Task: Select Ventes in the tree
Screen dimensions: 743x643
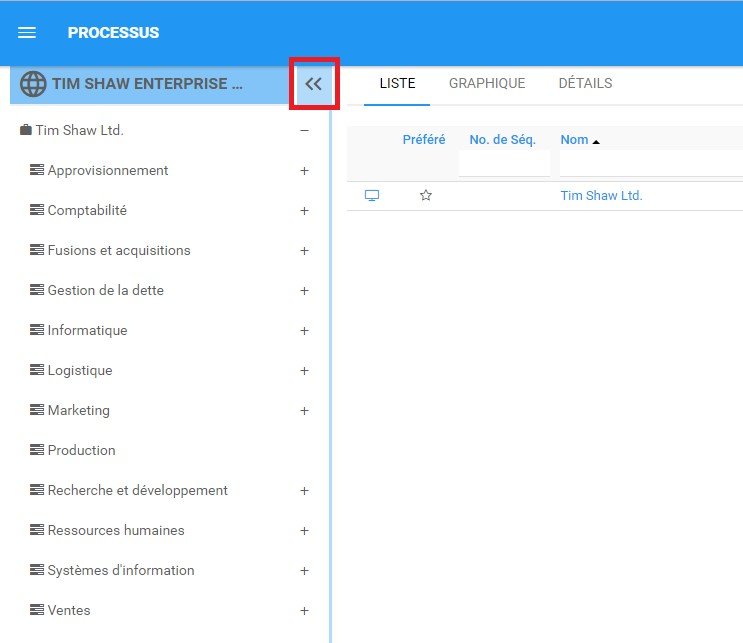Action: pos(69,610)
